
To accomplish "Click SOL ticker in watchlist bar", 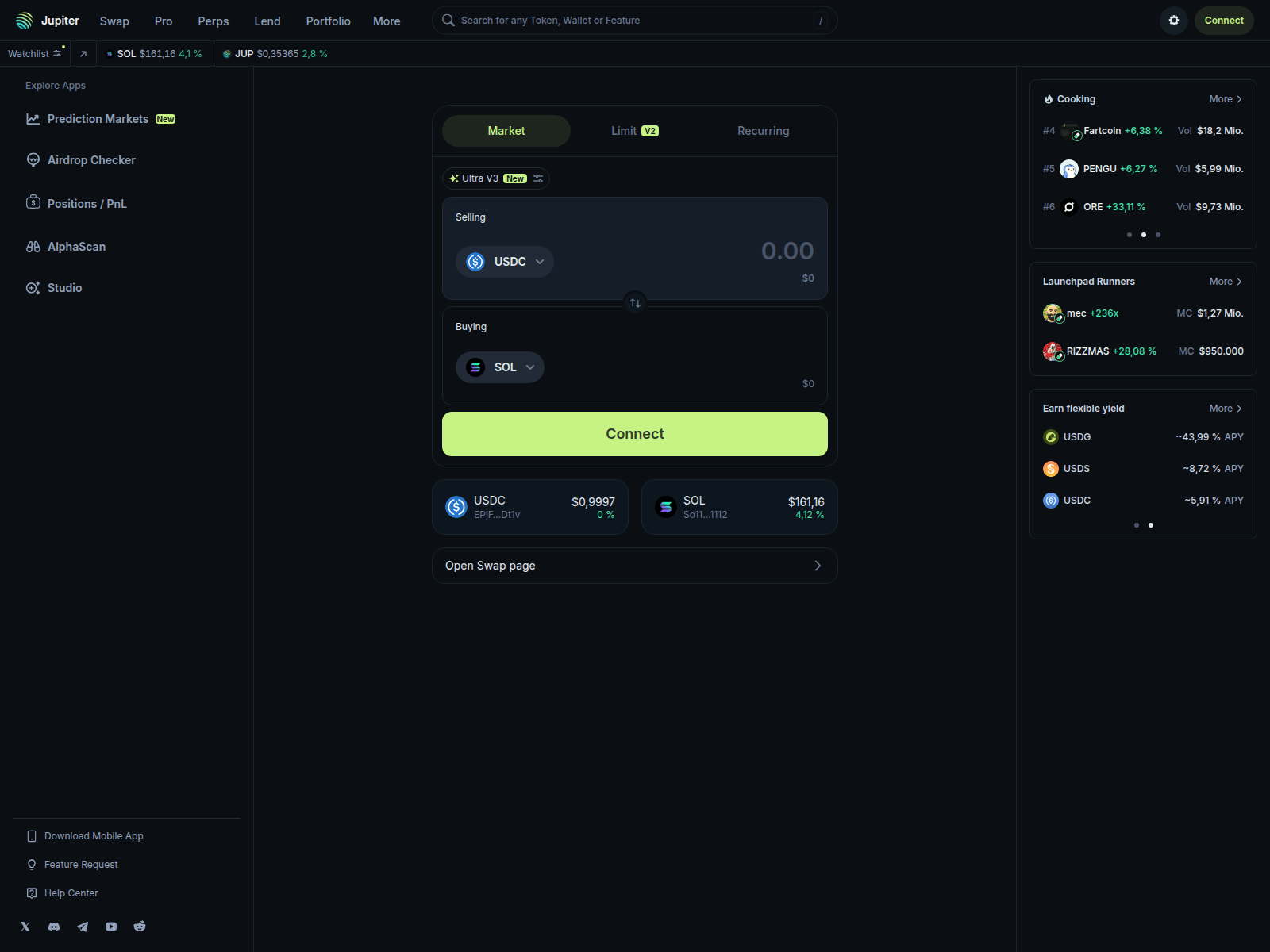I will 155,54.
